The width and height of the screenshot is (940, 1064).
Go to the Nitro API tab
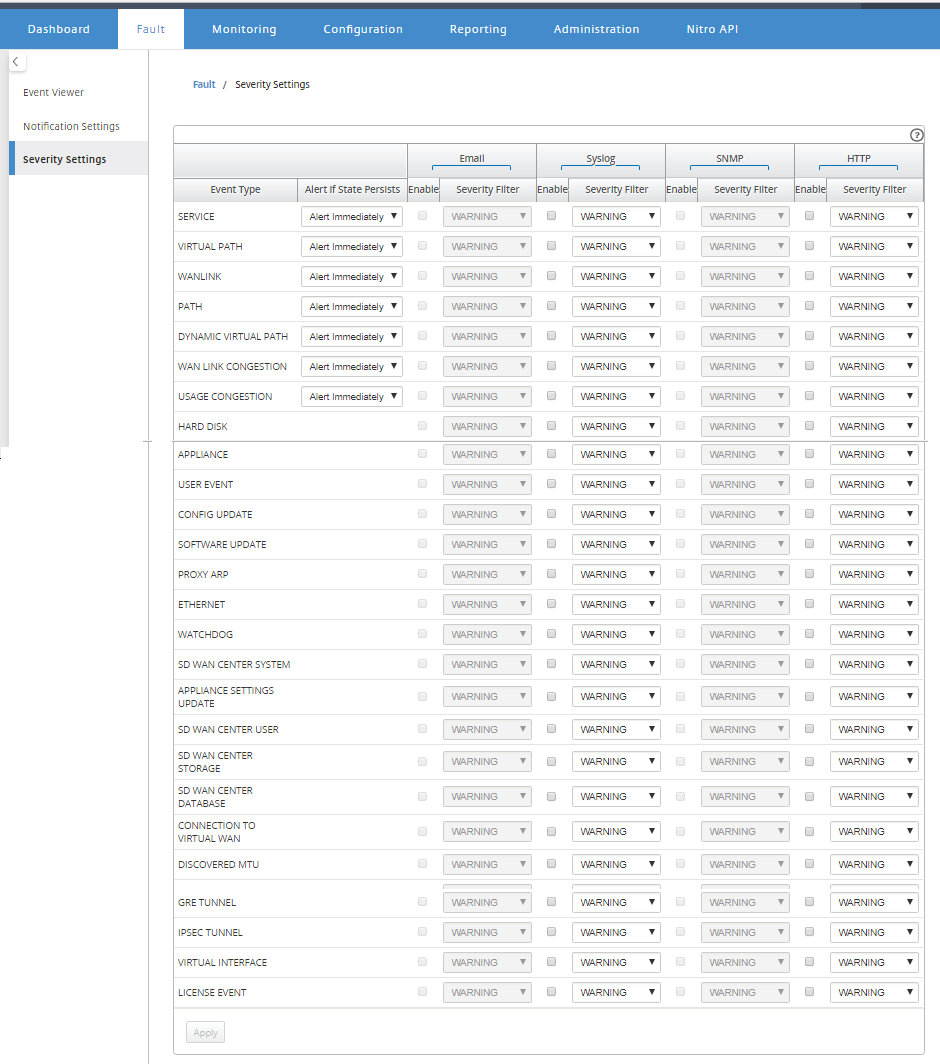point(712,29)
